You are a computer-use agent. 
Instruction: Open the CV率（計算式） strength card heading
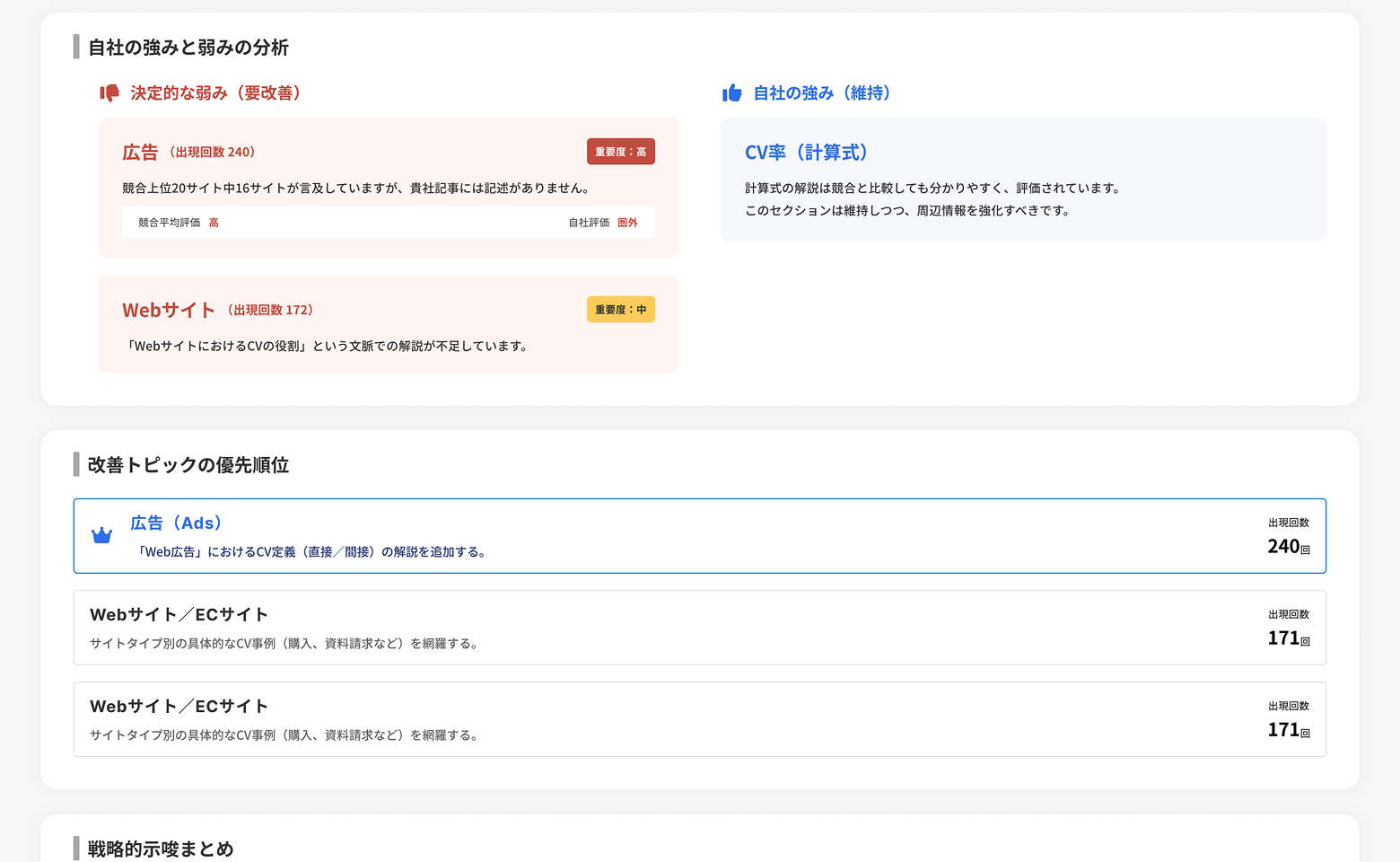(806, 153)
